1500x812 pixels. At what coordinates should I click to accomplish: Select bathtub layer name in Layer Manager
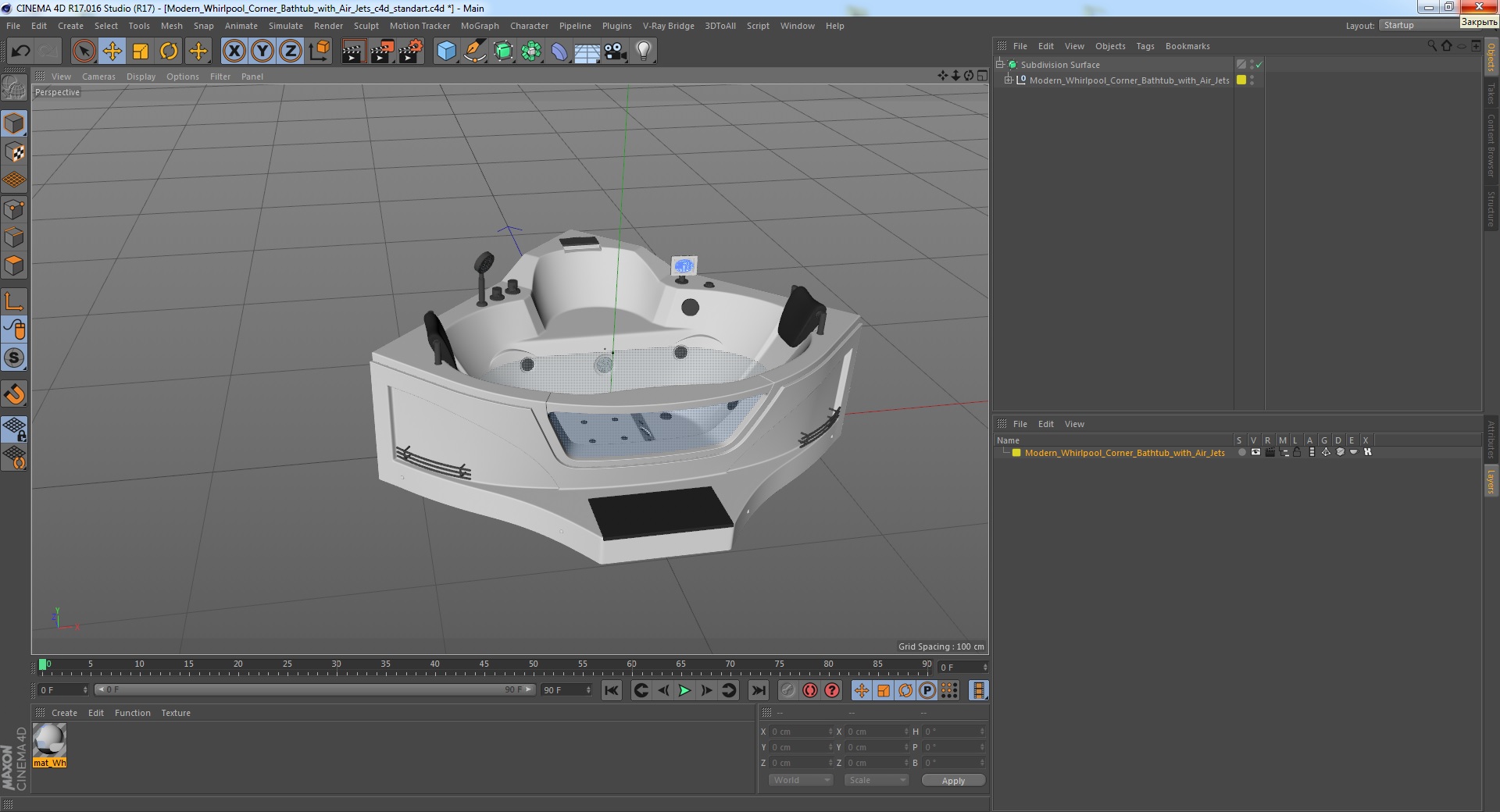point(1124,453)
